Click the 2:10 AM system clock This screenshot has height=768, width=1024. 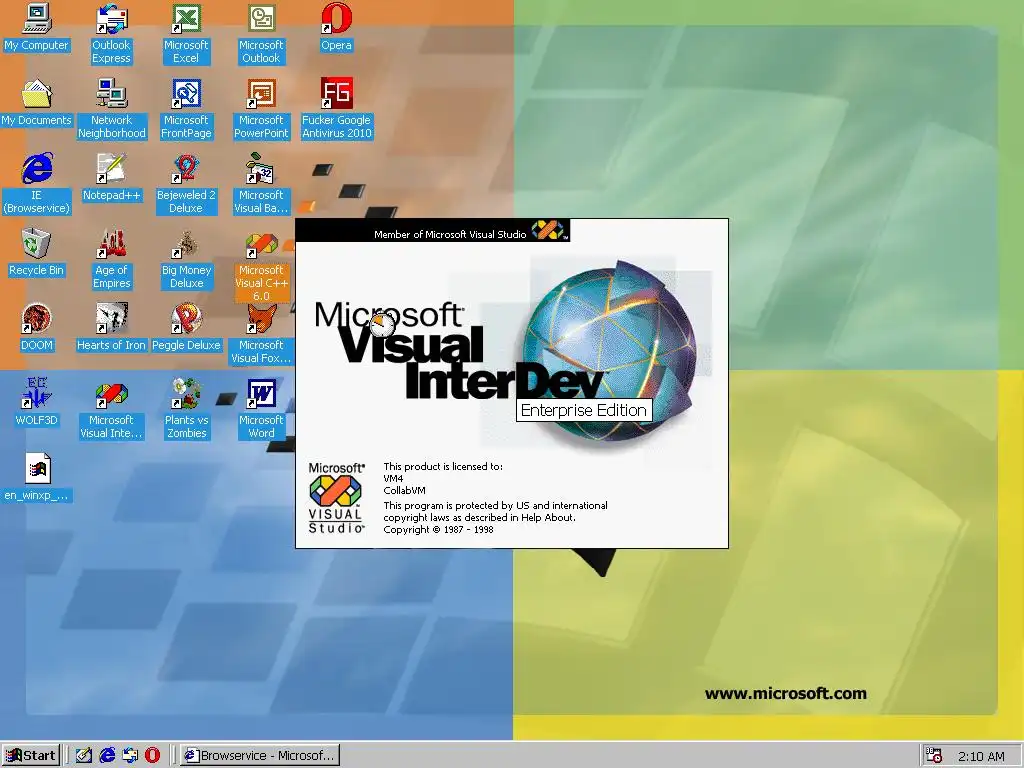coord(981,756)
